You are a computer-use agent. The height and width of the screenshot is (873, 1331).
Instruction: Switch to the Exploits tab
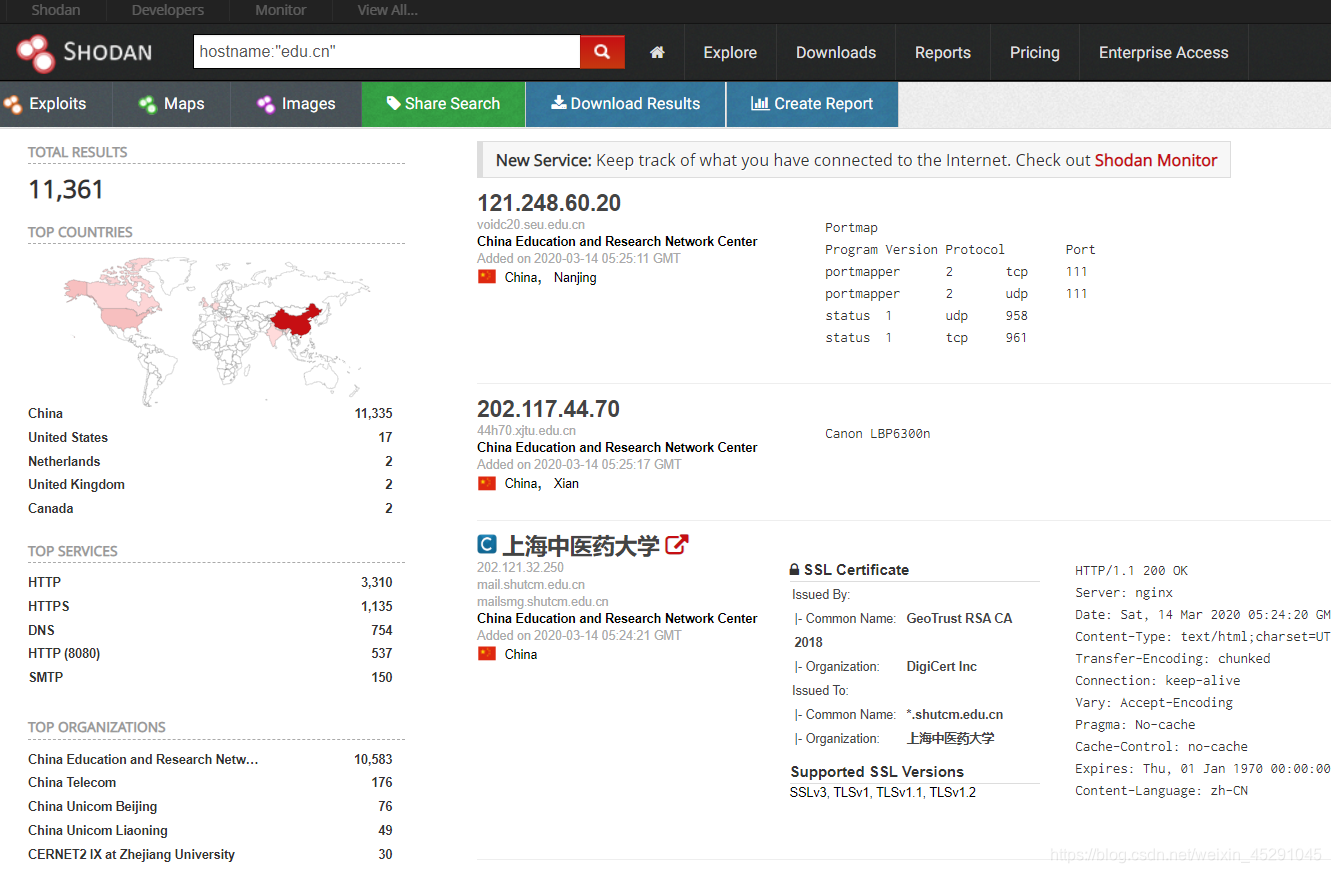click(56, 104)
